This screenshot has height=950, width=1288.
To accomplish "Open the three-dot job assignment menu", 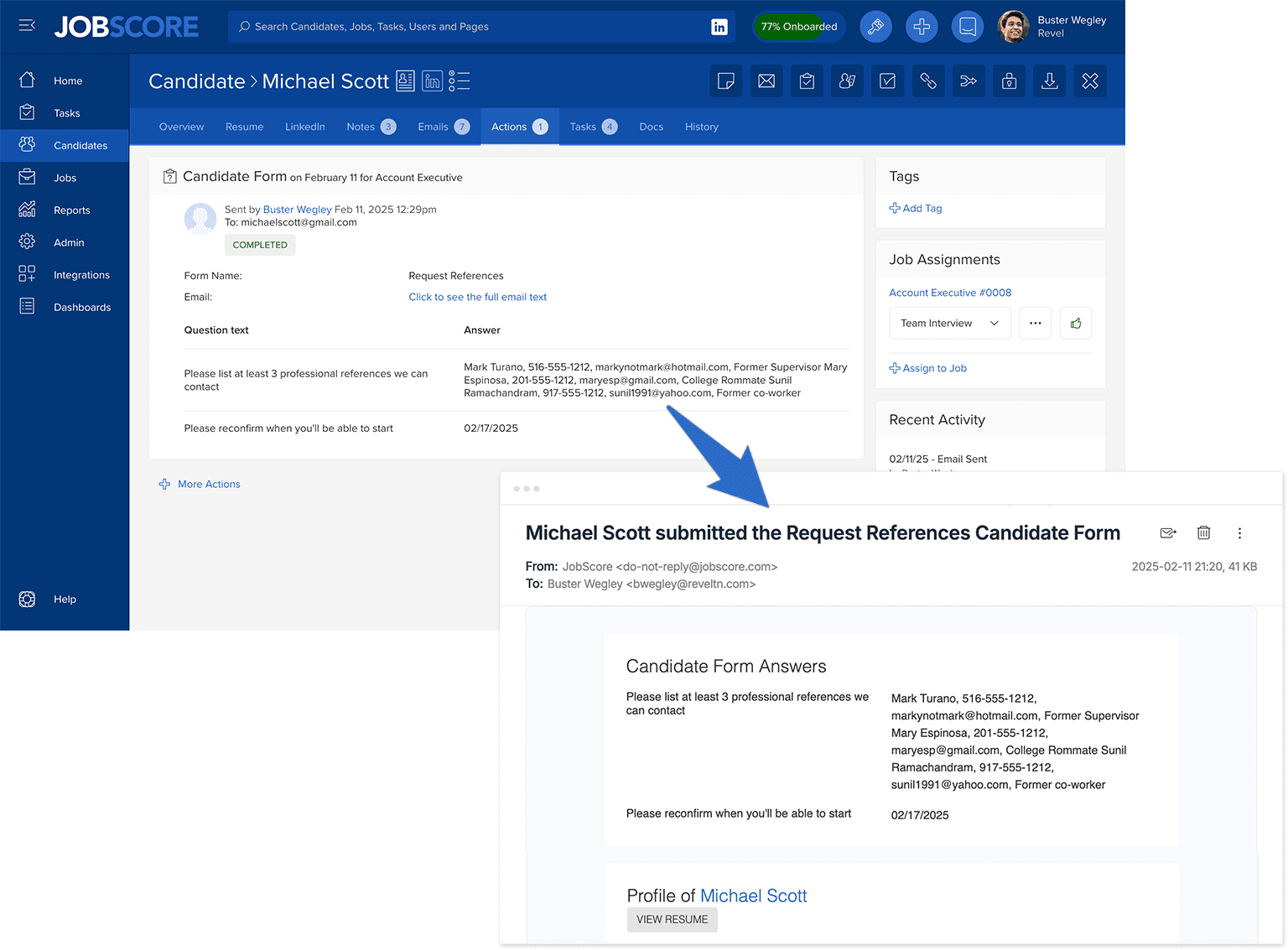I will tap(1035, 323).
